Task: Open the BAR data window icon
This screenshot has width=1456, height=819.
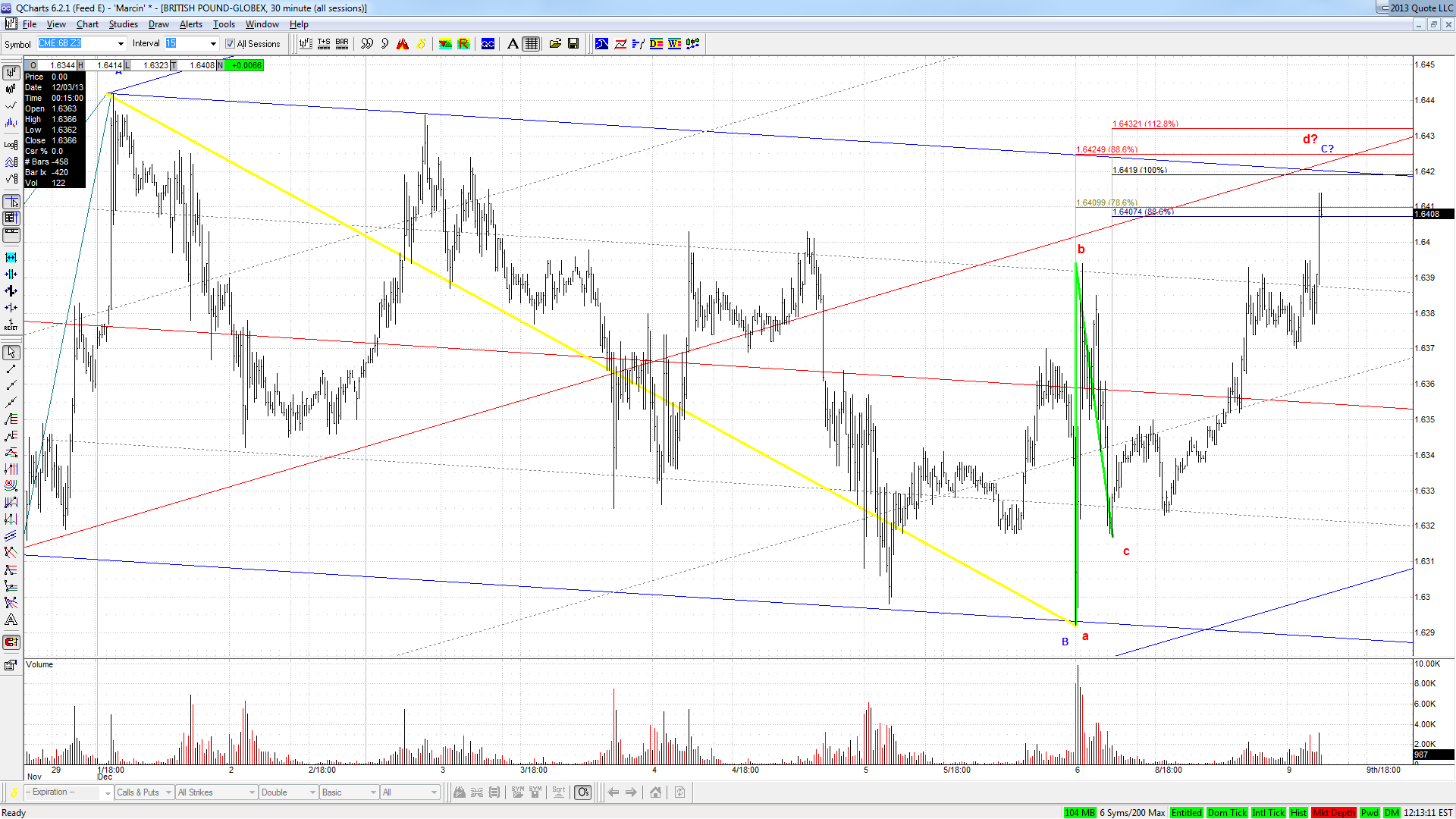Action: coord(342,44)
